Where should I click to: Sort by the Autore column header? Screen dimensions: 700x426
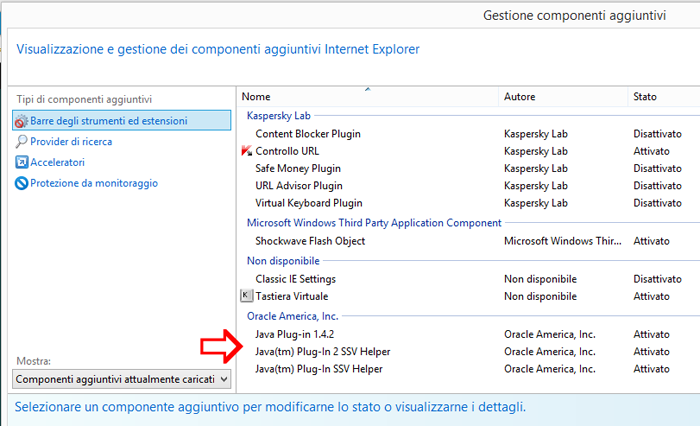(519, 97)
